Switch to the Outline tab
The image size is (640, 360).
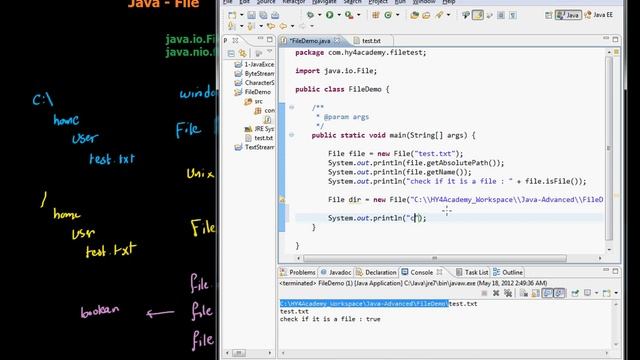point(508,272)
